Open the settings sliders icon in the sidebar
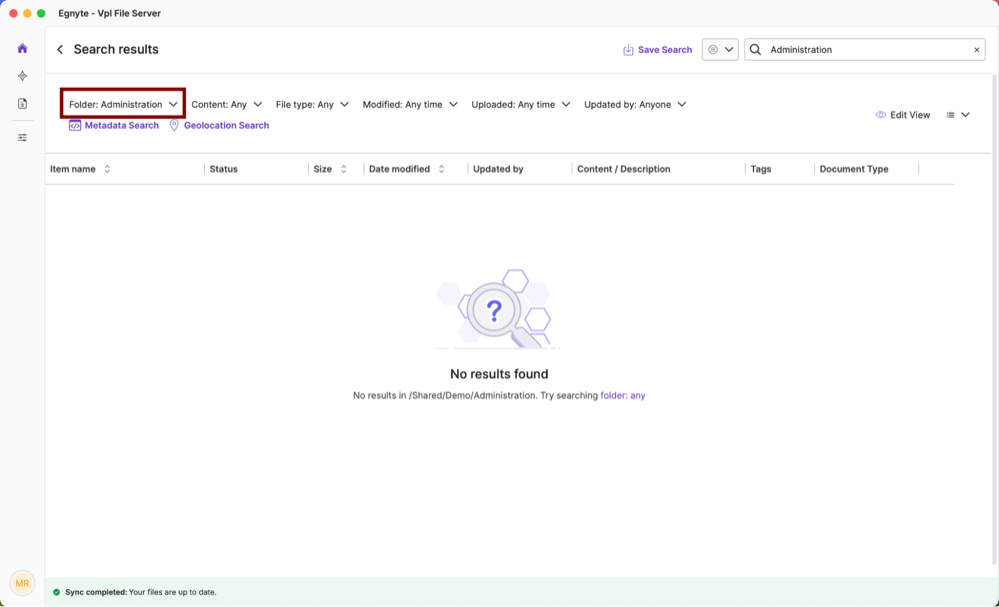This screenshot has width=999, height=607. (x=22, y=138)
